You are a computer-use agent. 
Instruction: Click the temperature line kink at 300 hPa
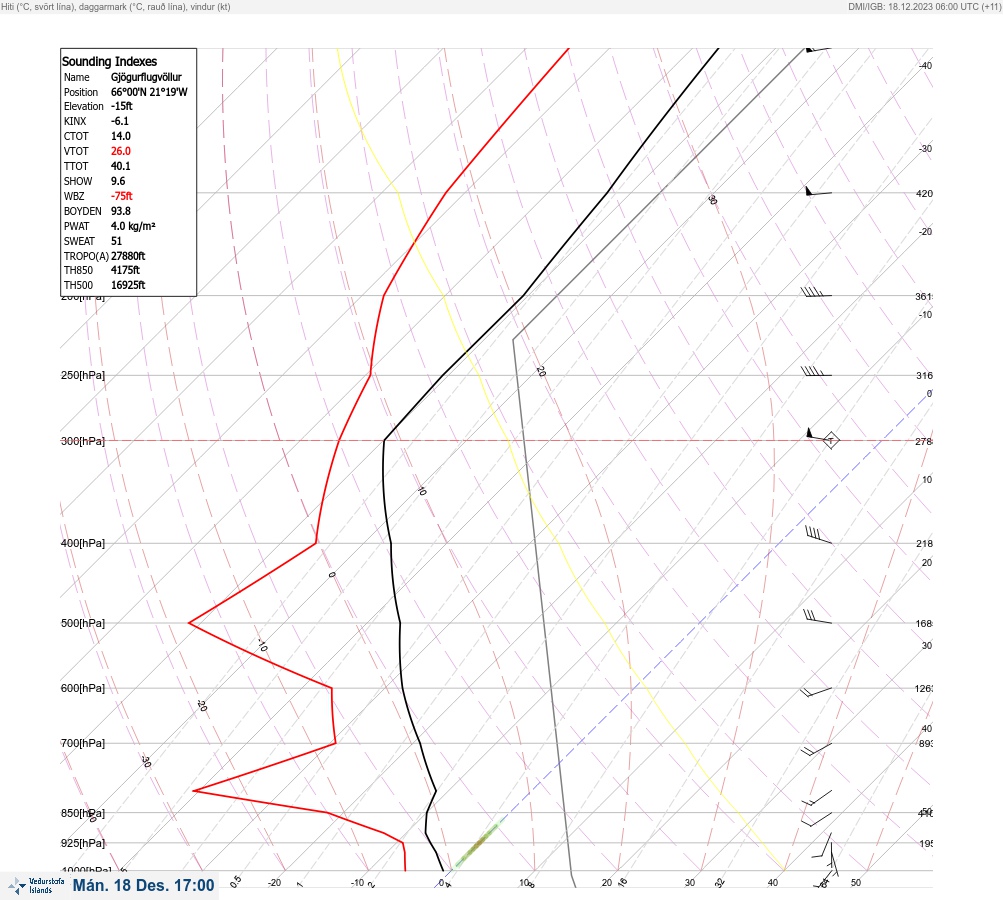tap(384, 441)
